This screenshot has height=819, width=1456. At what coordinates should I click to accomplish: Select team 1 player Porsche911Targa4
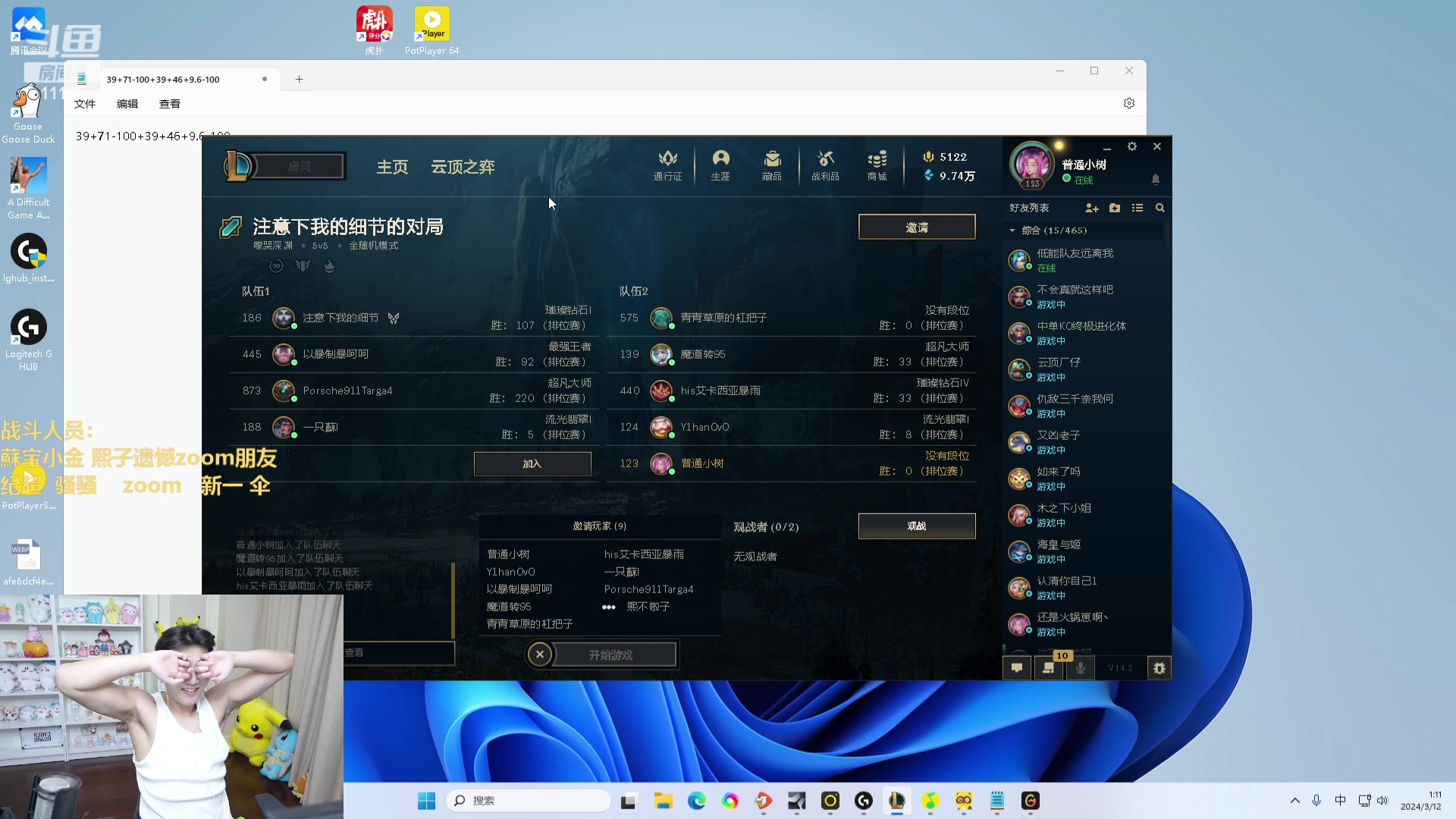[414, 391]
